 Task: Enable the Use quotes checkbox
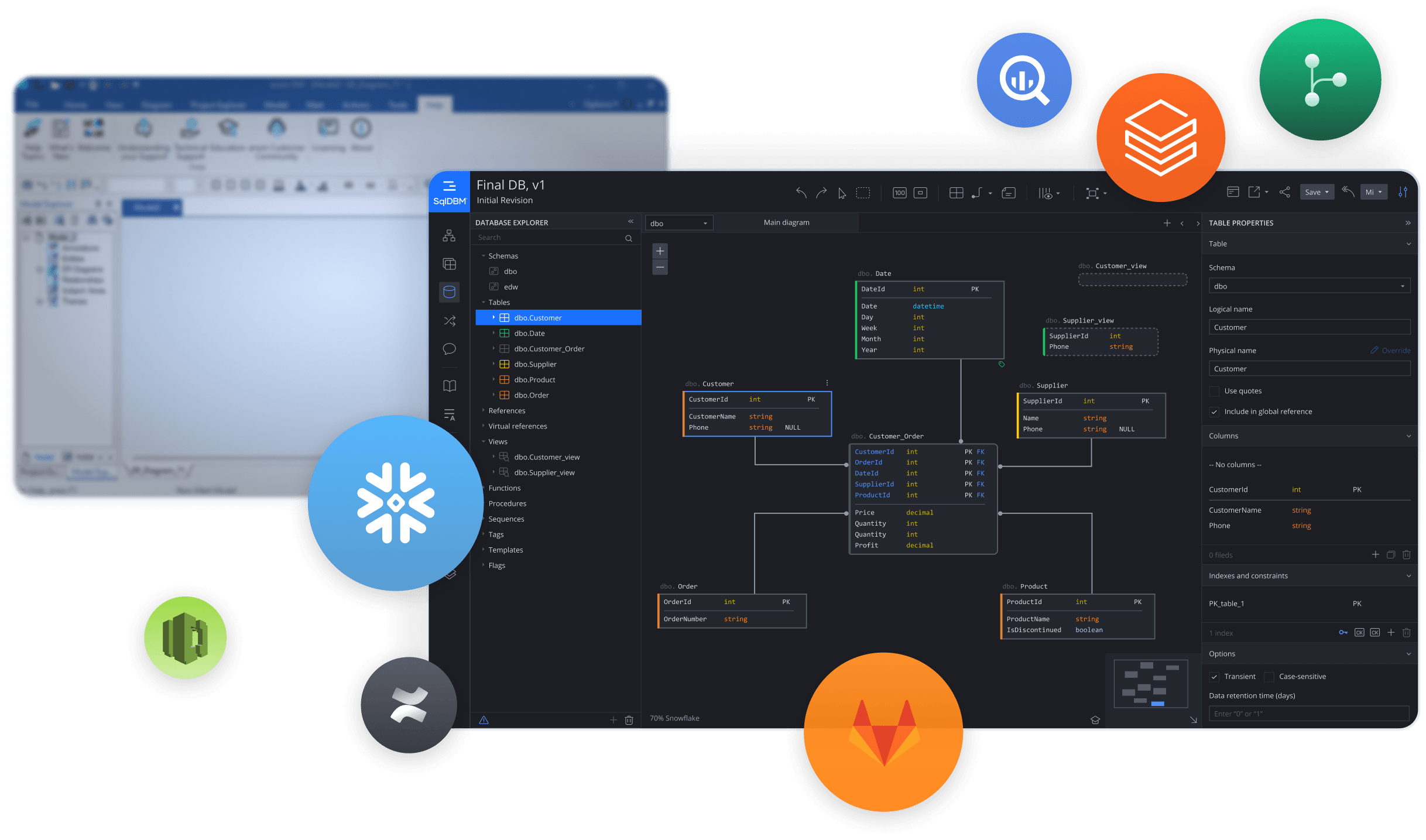click(x=1215, y=391)
